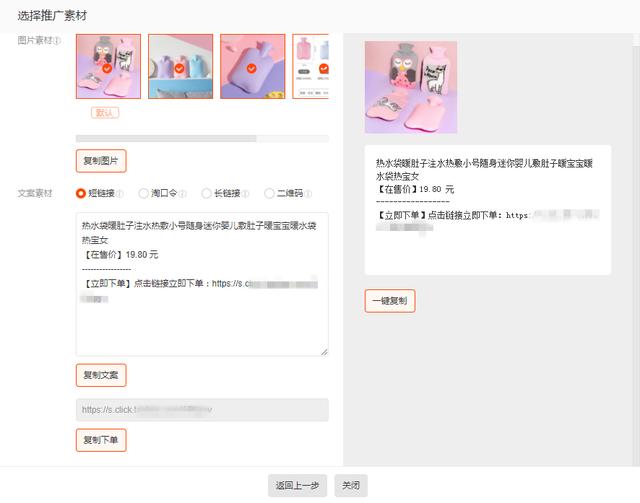Click the 复制下单 button
The height and width of the screenshot is (503, 640).
[x=101, y=440]
